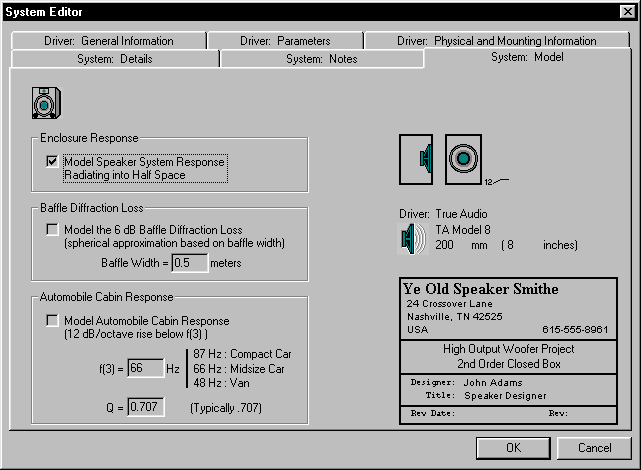The width and height of the screenshot is (641, 470).
Task: Click the 'Rev Date:' label
Action: coord(433,413)
